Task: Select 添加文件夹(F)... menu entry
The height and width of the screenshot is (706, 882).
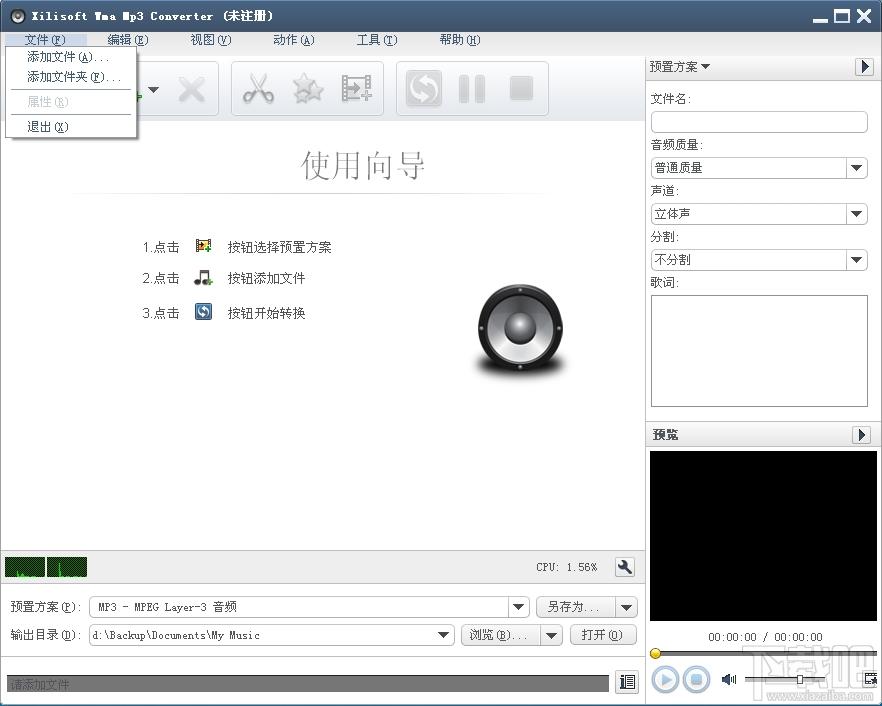Action: click(71, 77)
